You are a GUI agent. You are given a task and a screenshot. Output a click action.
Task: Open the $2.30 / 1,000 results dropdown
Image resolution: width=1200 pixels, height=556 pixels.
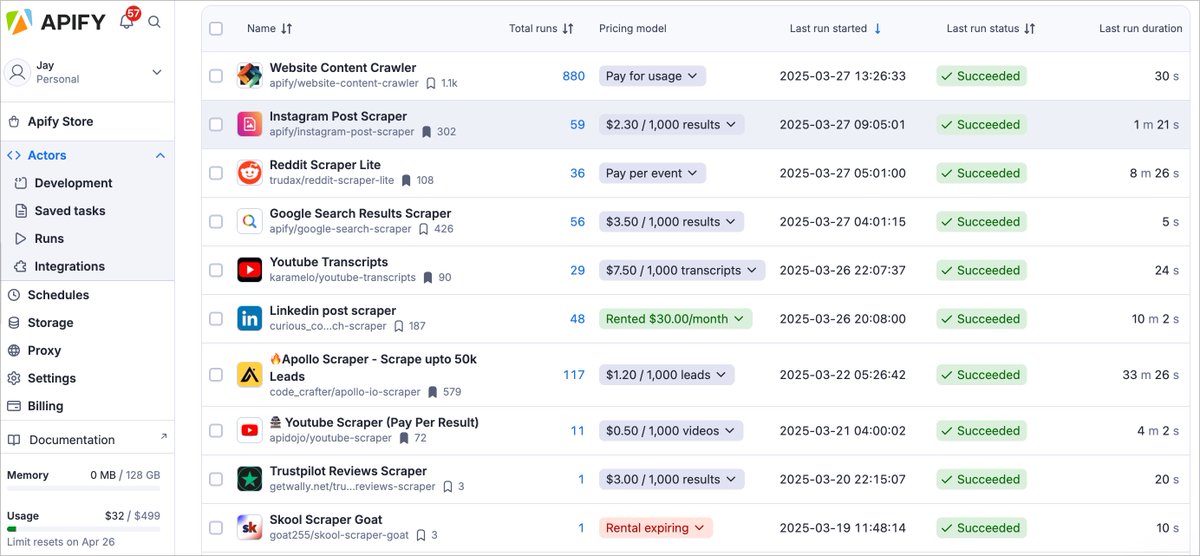671,124
